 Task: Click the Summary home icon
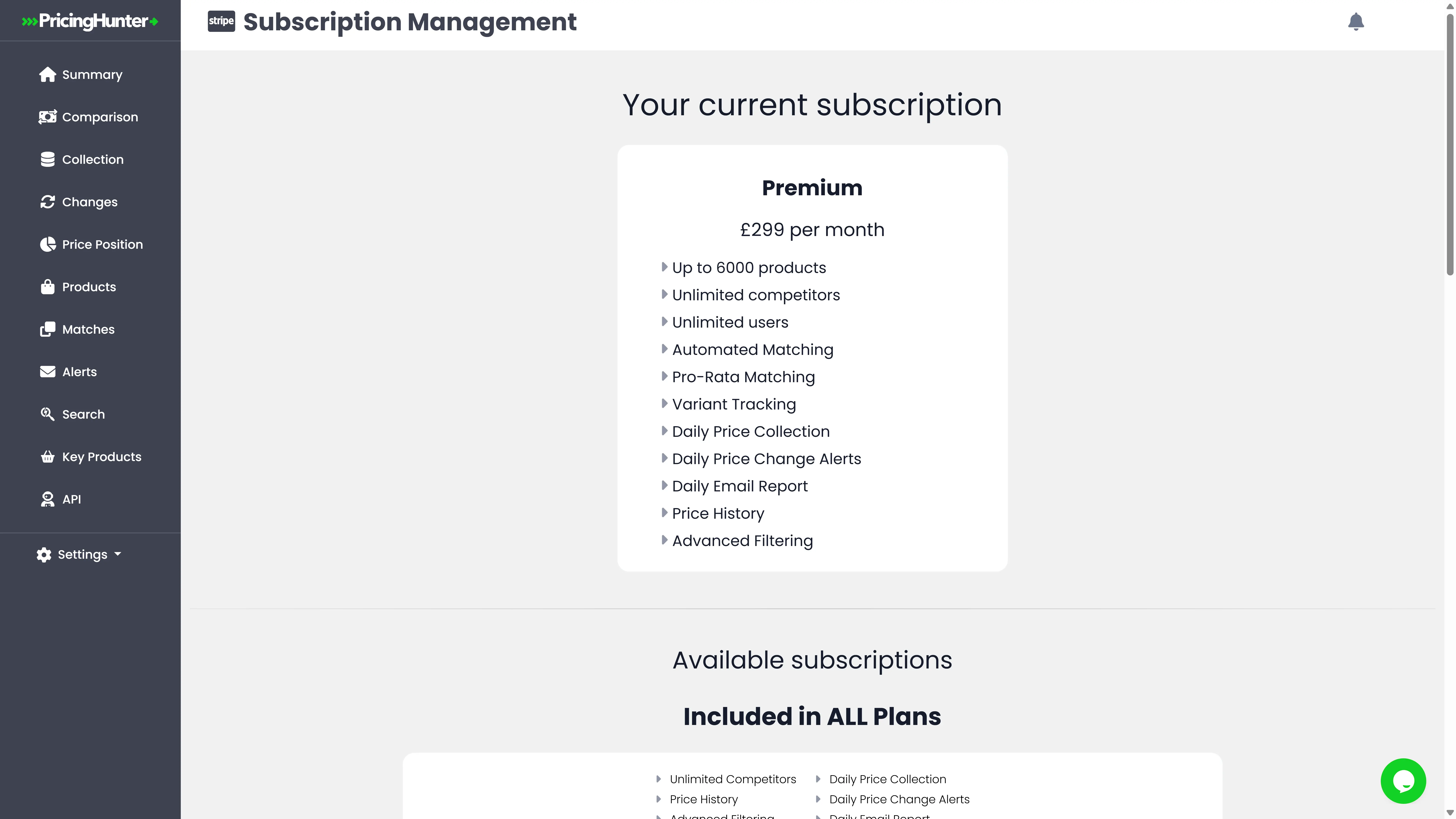pyautogui.click(x=47, y=75)
